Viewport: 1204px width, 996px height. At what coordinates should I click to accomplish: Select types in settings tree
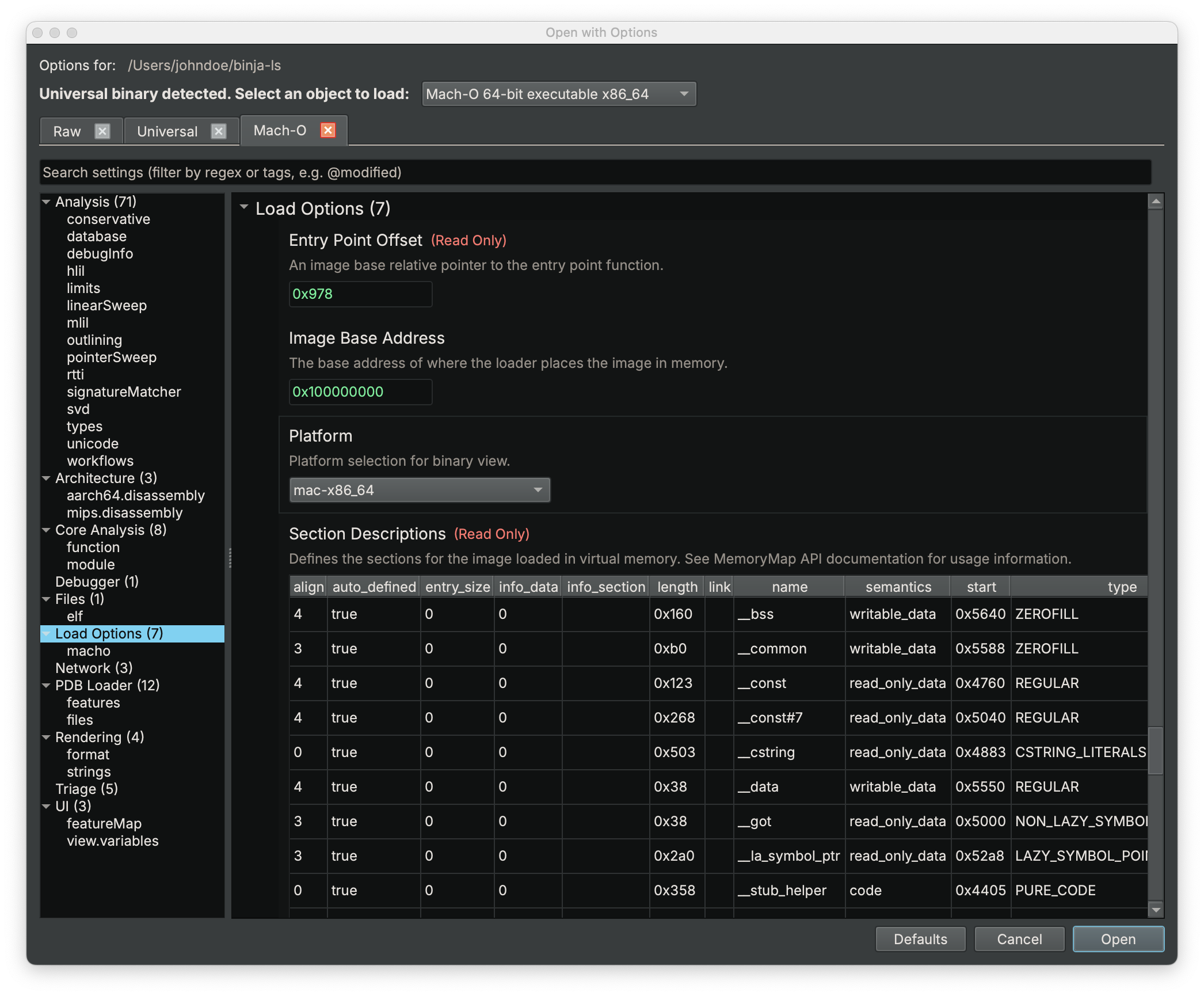85,427
